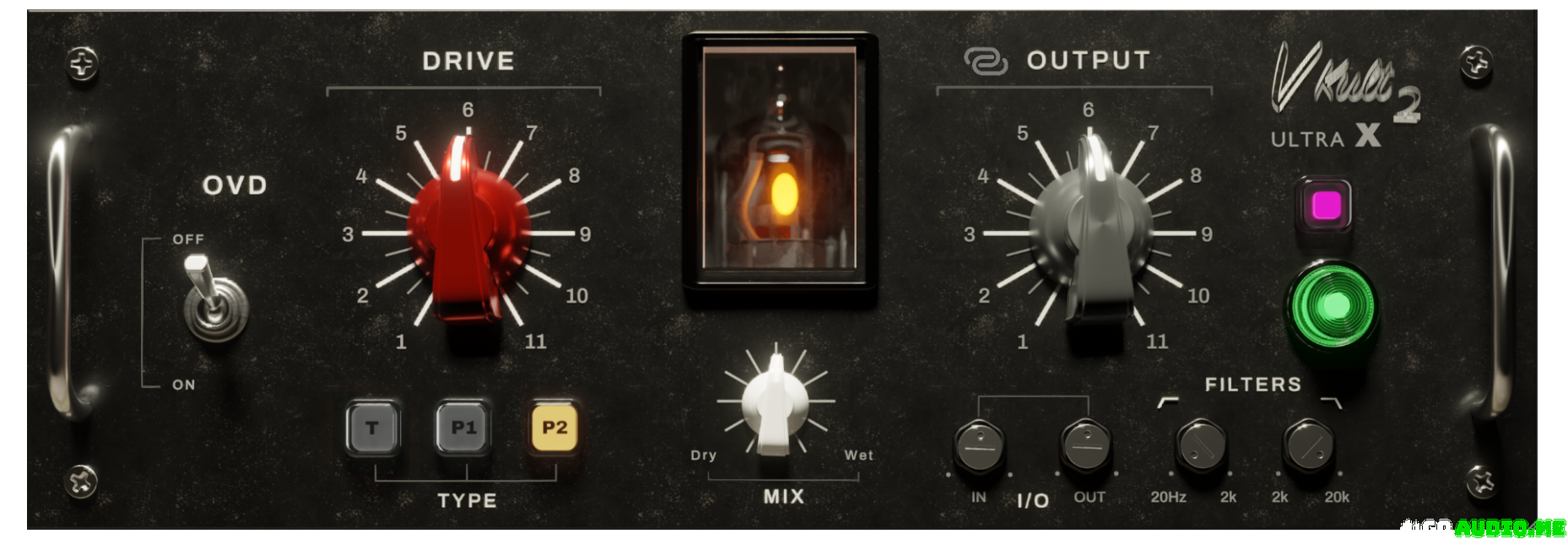
Task: Select the P1 drive type
Action: (463, 428)
